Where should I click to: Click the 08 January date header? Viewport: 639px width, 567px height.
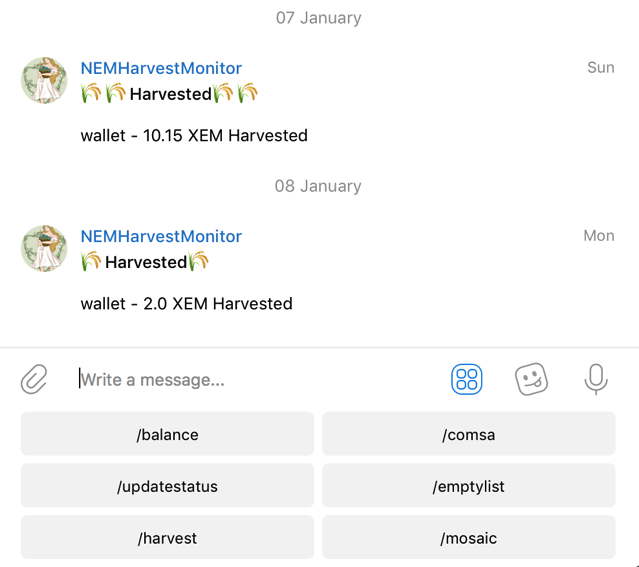click(x=318, y=186)
